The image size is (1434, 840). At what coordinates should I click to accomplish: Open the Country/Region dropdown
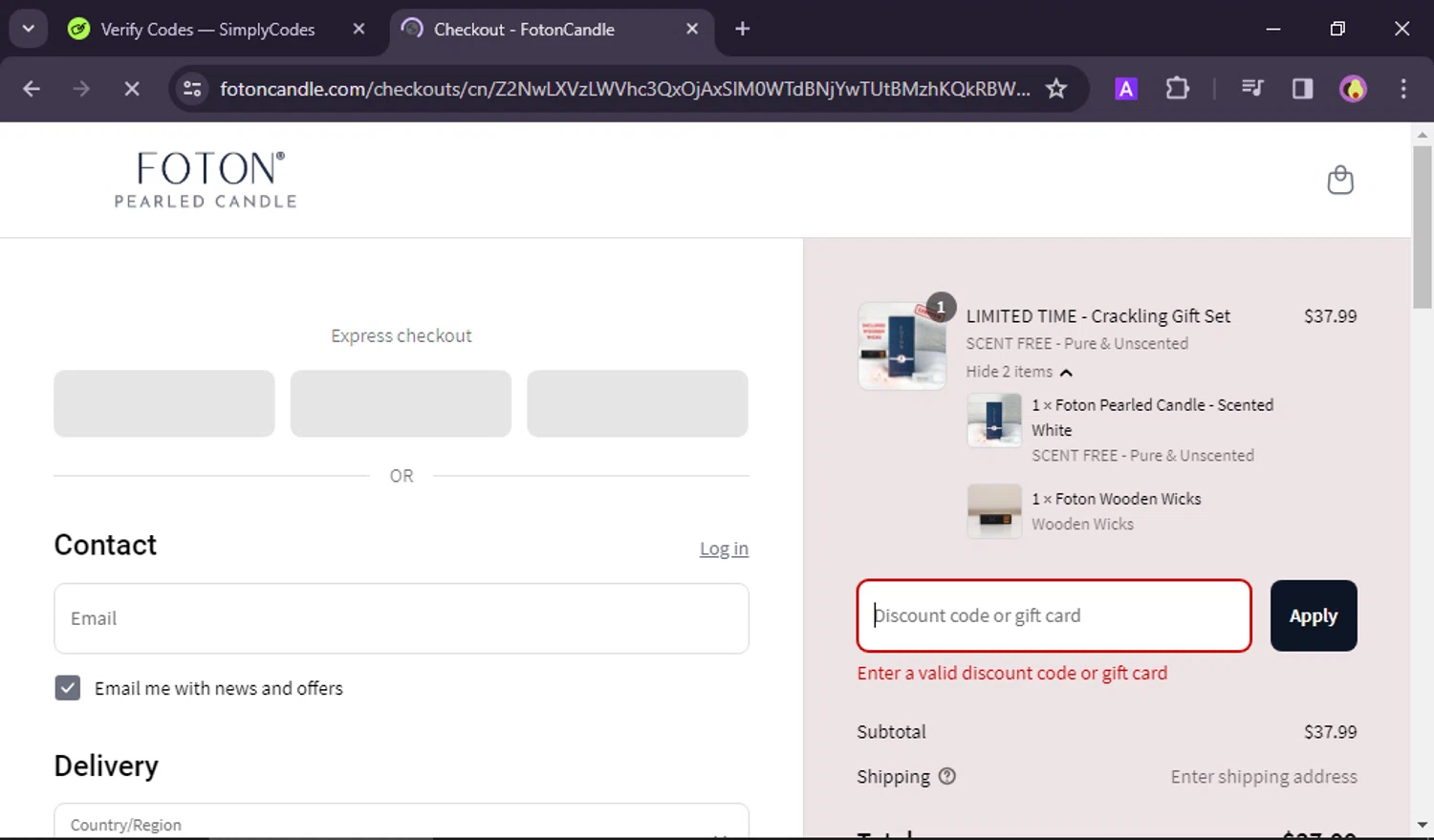click(402, 822)
